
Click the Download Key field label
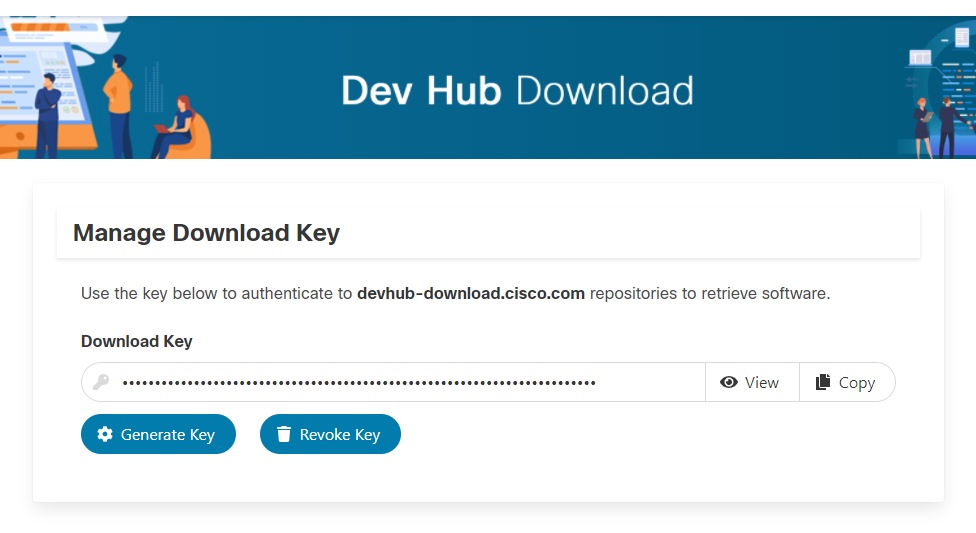tap(137, 341)
